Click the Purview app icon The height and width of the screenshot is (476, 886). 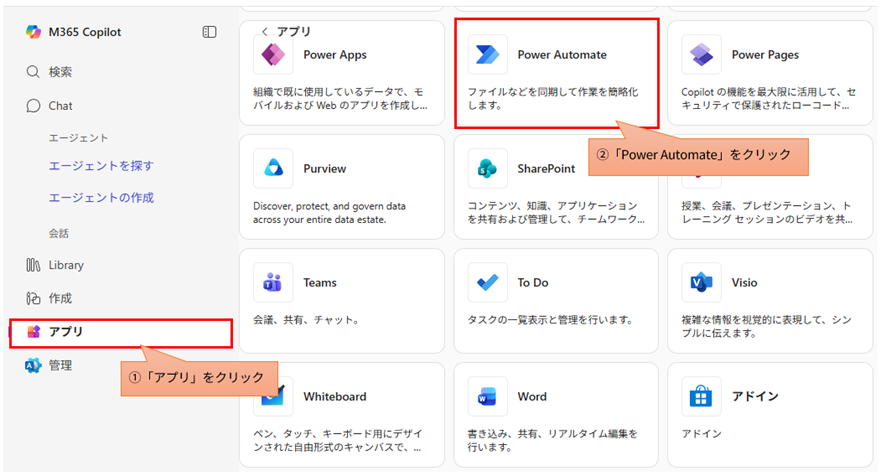pos(273,168)
